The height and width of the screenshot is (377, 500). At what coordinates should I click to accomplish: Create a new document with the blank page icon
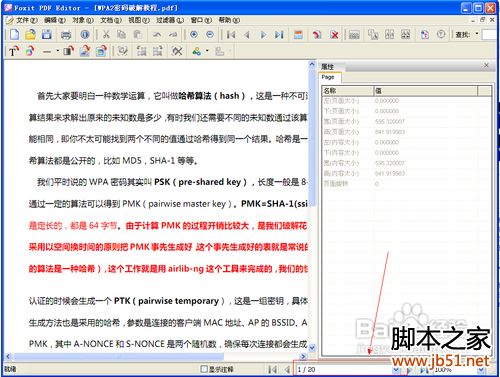click(x=14, y=35)
